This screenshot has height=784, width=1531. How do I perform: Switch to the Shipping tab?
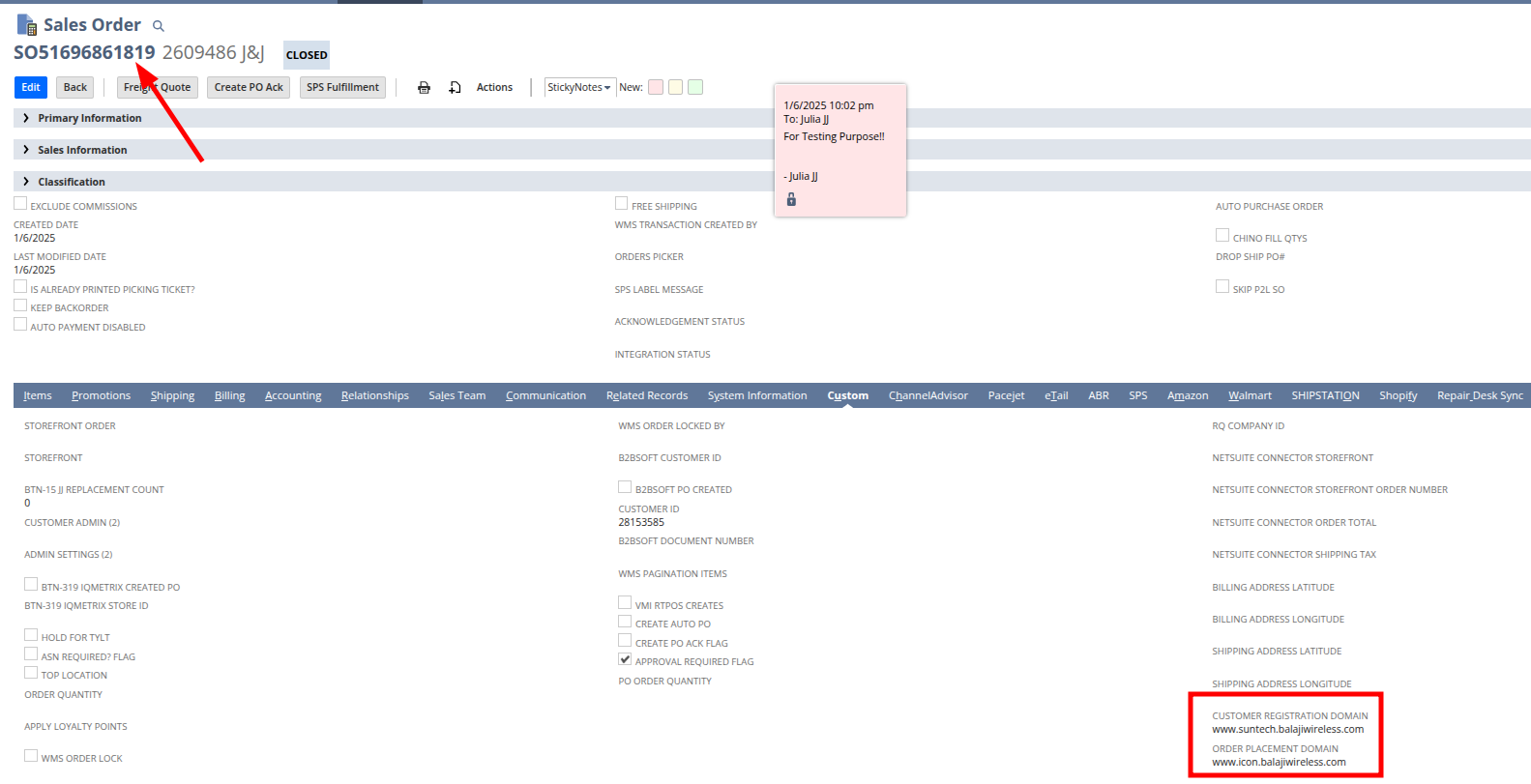pyautogui.click(x=172, y=395)
